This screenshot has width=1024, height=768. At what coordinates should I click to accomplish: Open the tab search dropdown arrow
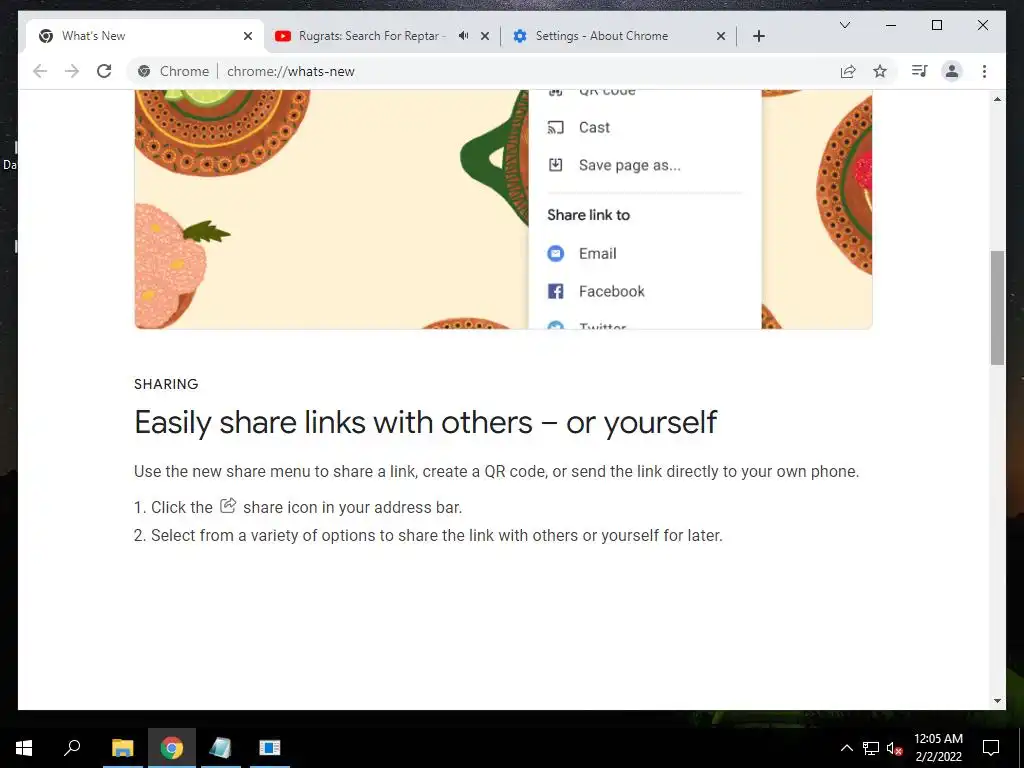pyautogui.click(x=844, y=25)
